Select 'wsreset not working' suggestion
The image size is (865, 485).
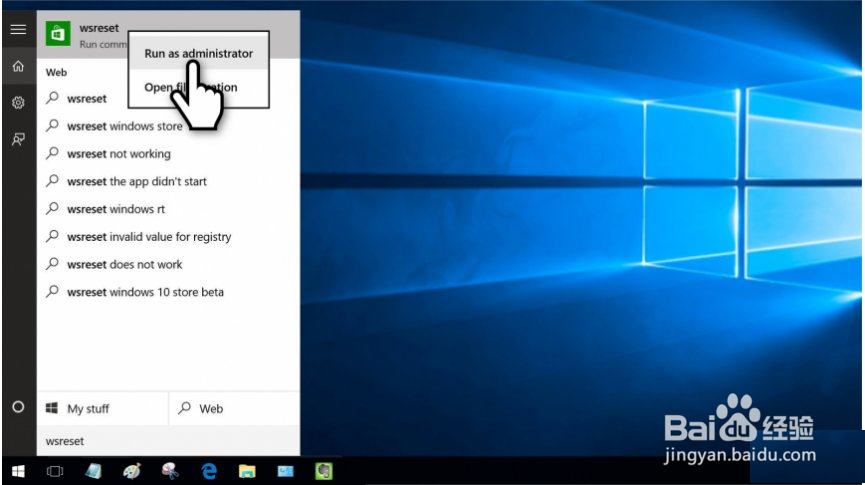tap(168, 154)
